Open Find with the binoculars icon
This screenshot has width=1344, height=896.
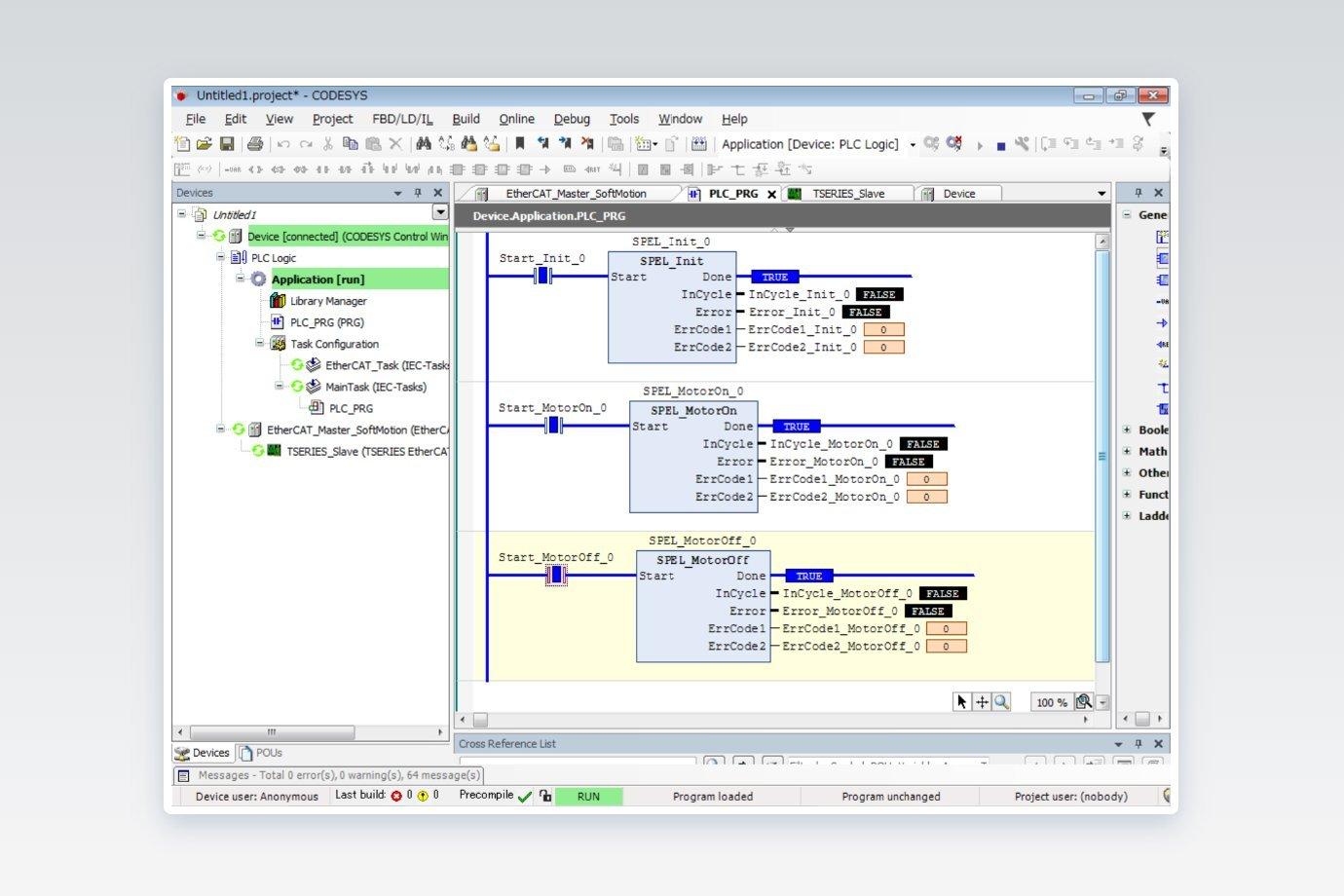[423, 144]
